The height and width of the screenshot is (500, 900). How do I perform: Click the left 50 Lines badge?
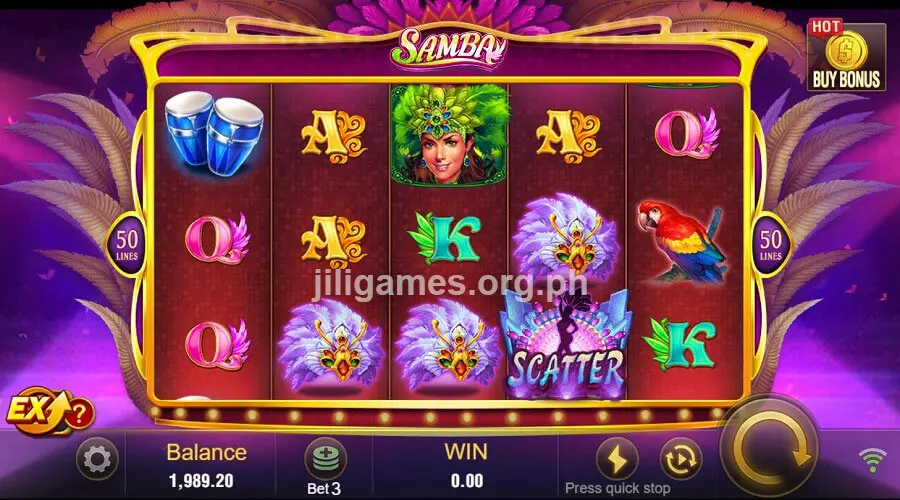tap(127, 245)
